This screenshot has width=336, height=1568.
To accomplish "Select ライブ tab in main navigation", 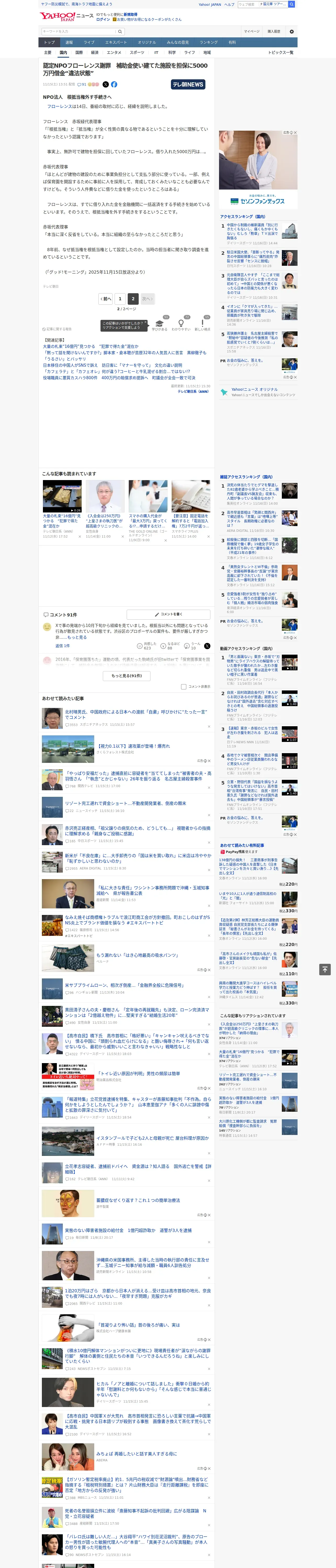I will coord(89,42).
